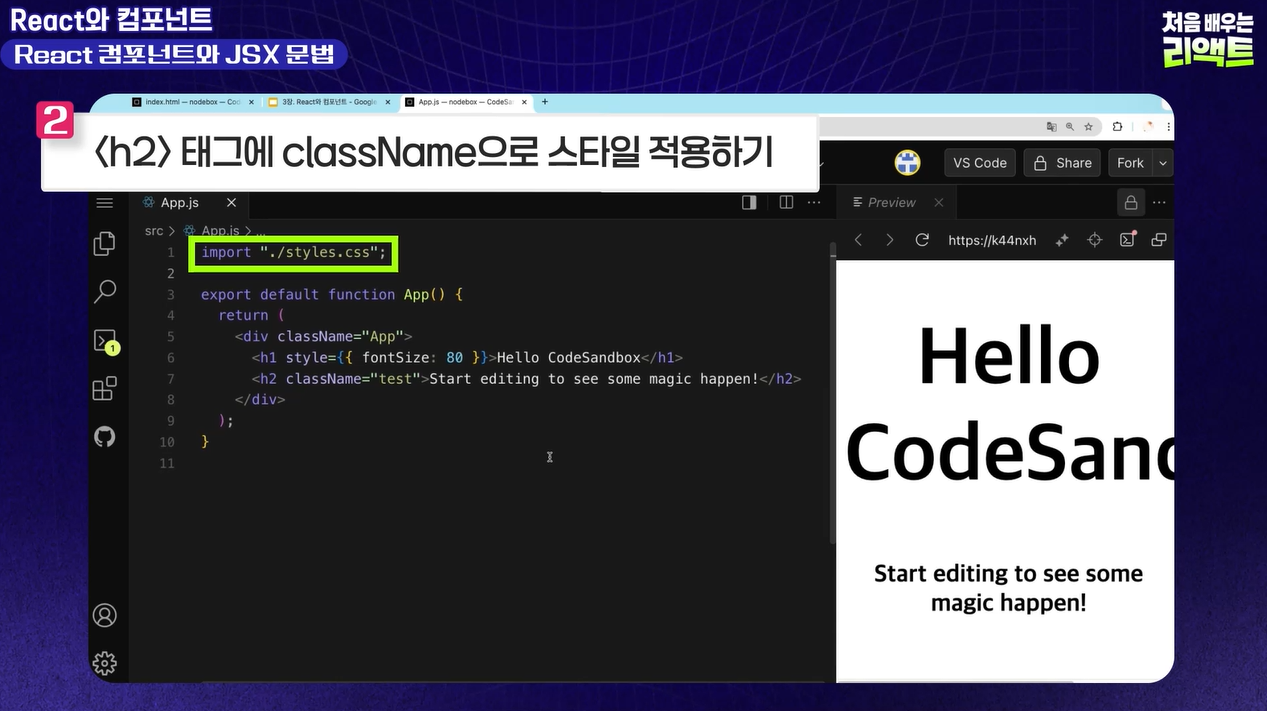The image size is (1267, 711).
Task: Click the Hello CodeSandbox heading in preview
Action: (1010, 404)
